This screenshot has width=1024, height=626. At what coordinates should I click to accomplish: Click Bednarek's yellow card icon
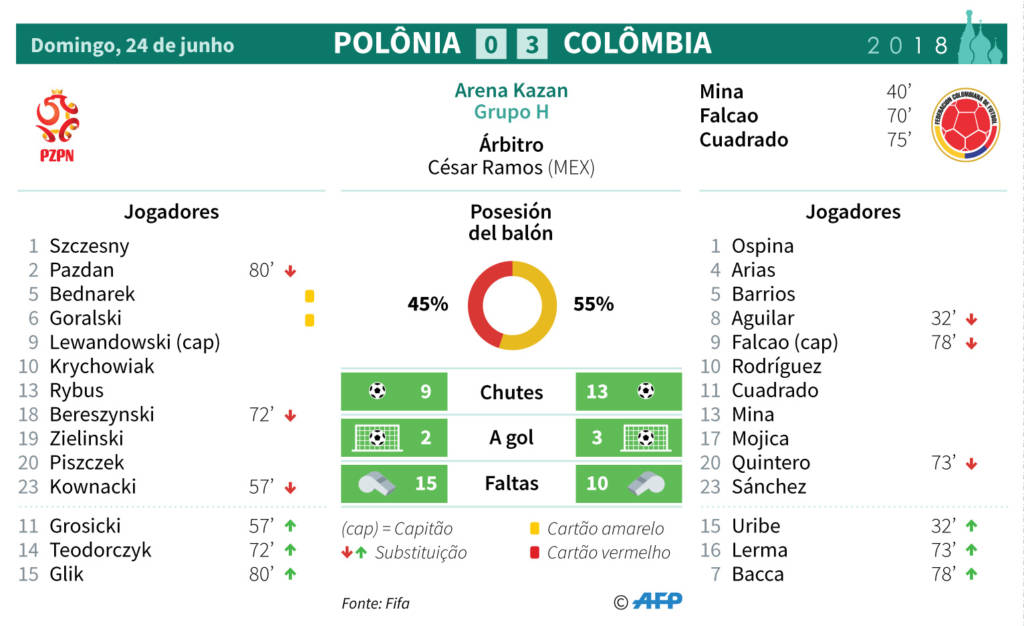310,296
